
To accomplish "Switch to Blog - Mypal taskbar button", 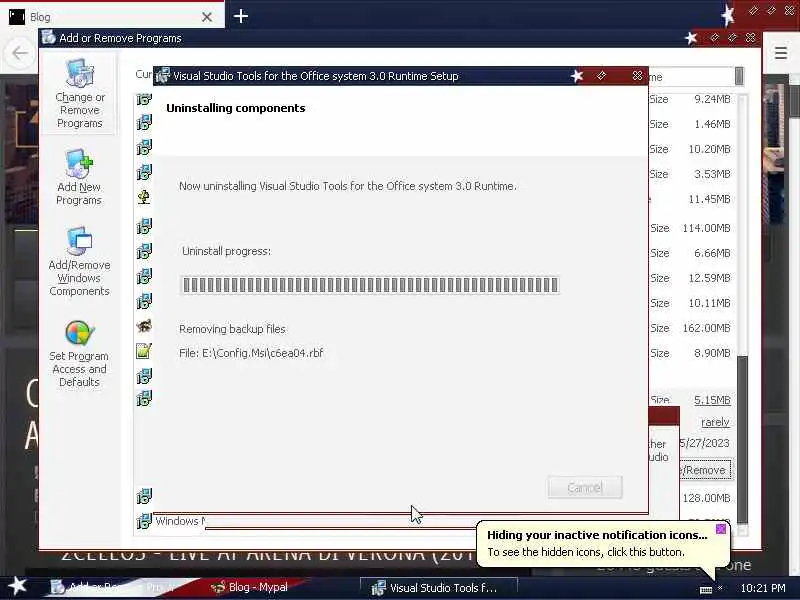I will [x=251, y=587].
